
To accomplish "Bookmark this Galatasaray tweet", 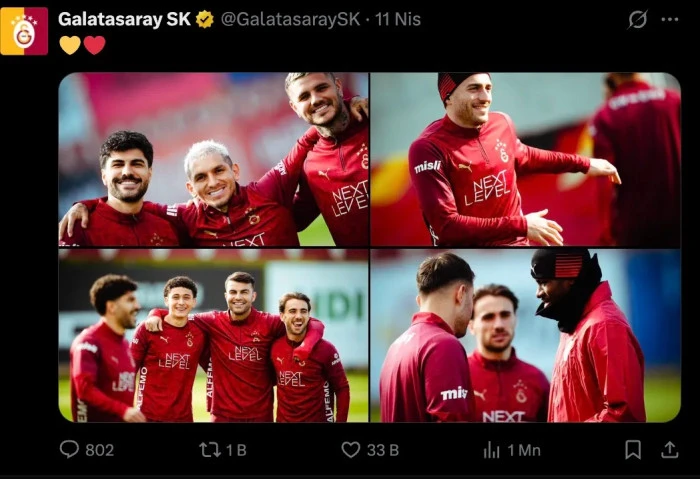I will pos(633,450).
